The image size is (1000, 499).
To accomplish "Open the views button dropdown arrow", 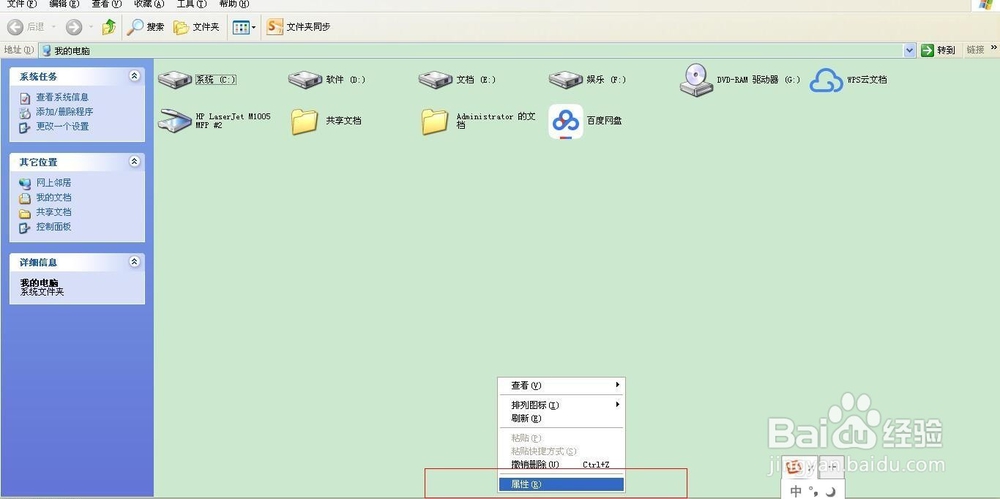I will click(254, 27).
